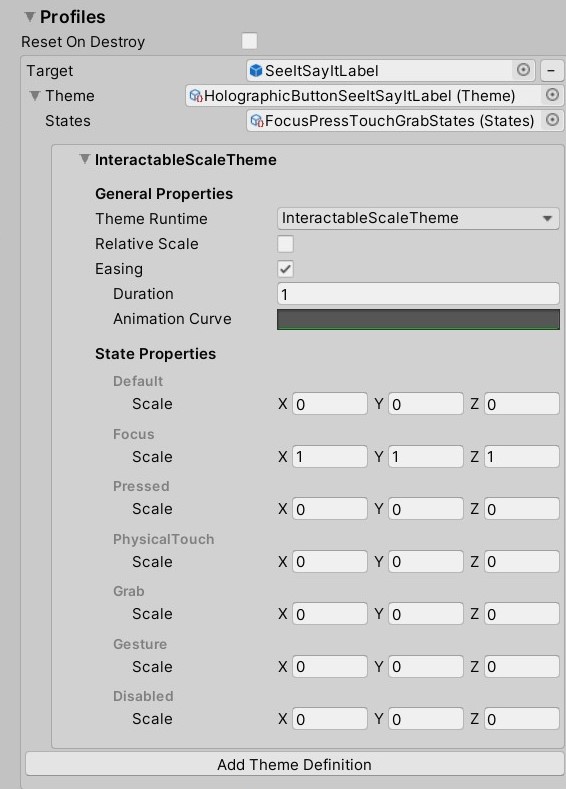Open object picker for States field
The height and width of the screenshot is (789, 566).
pos(552,120)
